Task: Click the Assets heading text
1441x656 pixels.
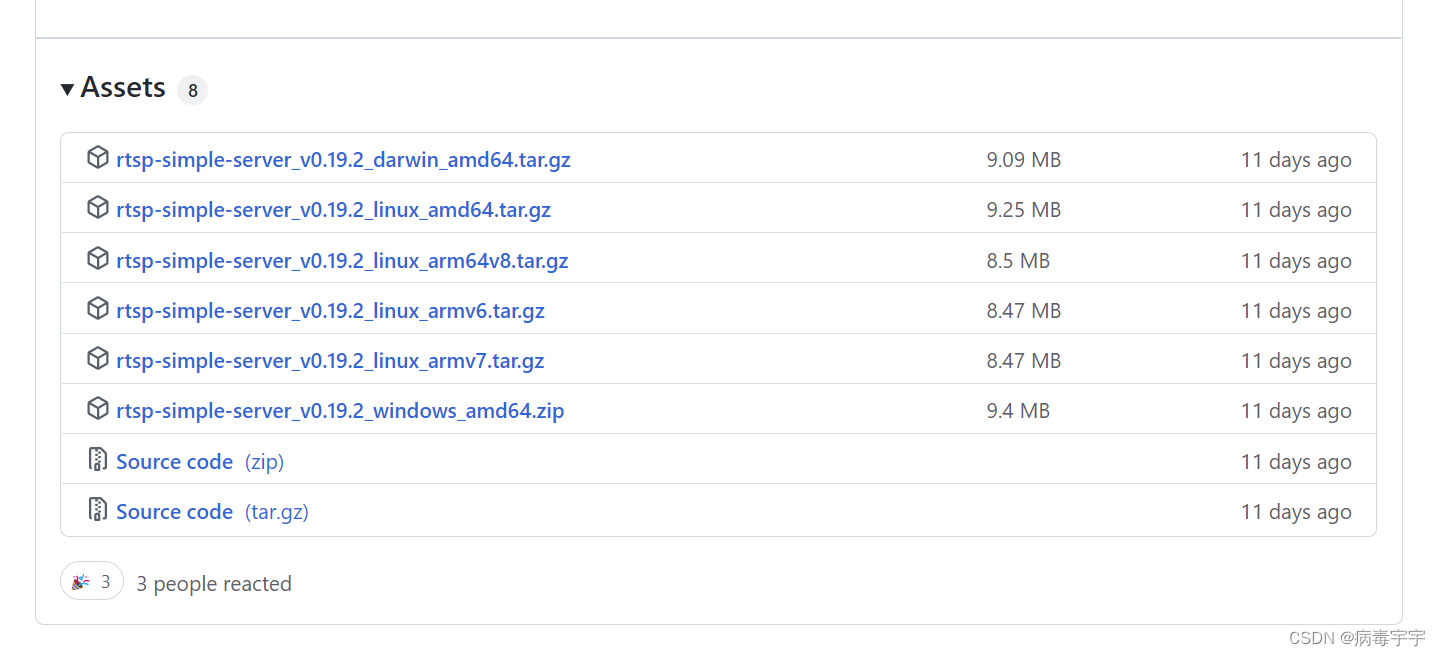Action: (x=123, y=88)
